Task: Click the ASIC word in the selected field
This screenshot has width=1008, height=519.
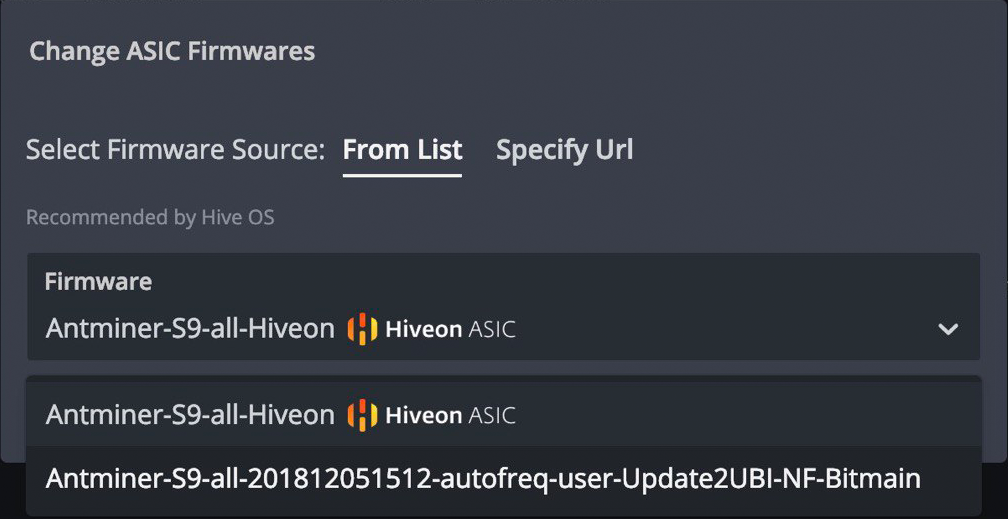Action: coord(491,329)
